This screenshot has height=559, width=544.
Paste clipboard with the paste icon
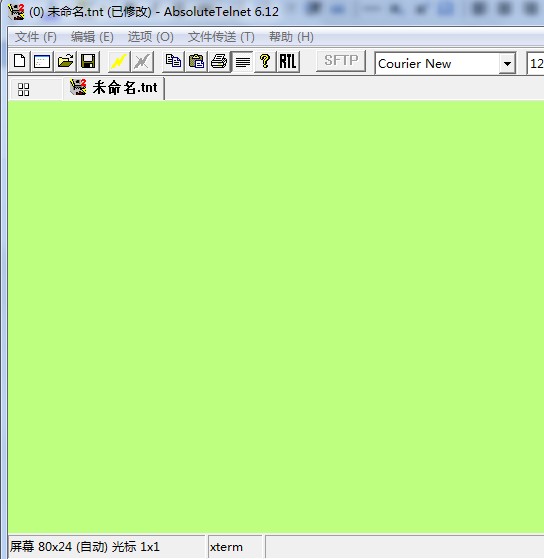196,62
